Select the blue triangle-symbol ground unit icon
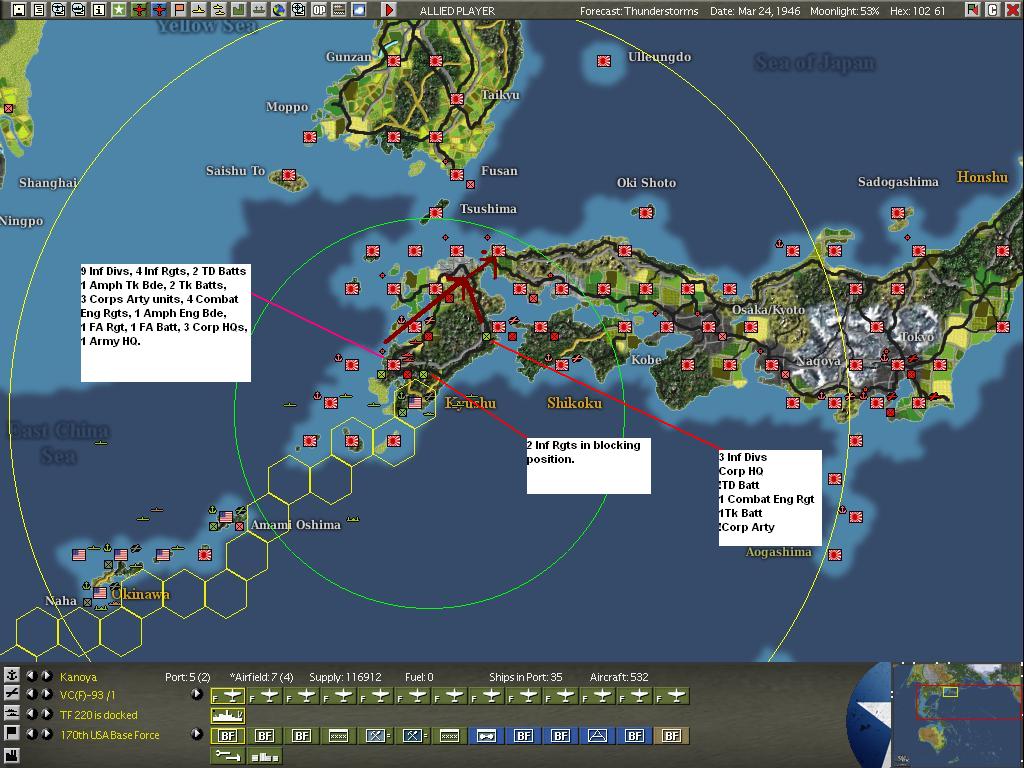The height and width of the screenshot is (768, 1024). [x=598, y=736]
